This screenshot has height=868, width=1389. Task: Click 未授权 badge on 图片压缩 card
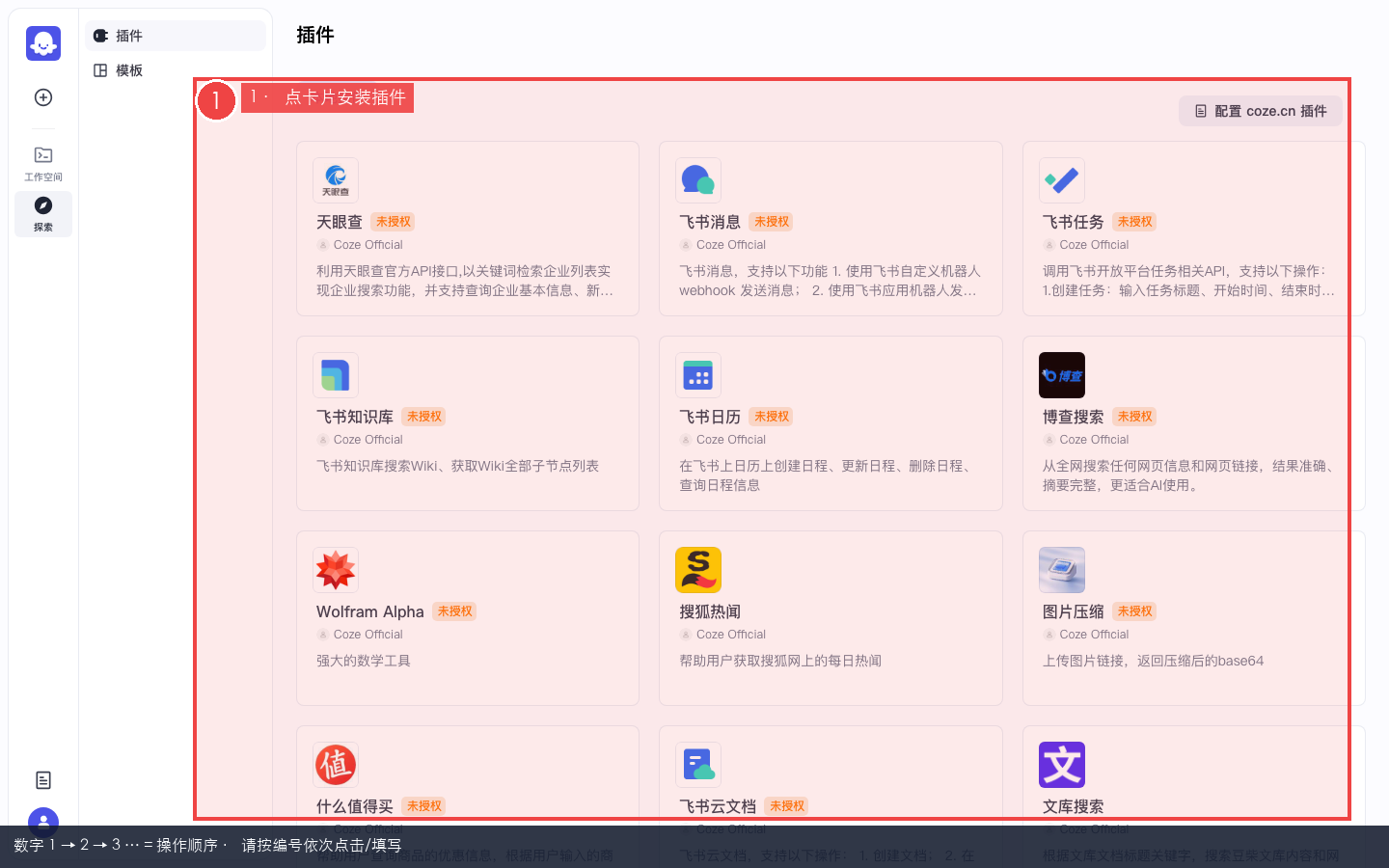pyautogui.click(x=1135, y=611)
